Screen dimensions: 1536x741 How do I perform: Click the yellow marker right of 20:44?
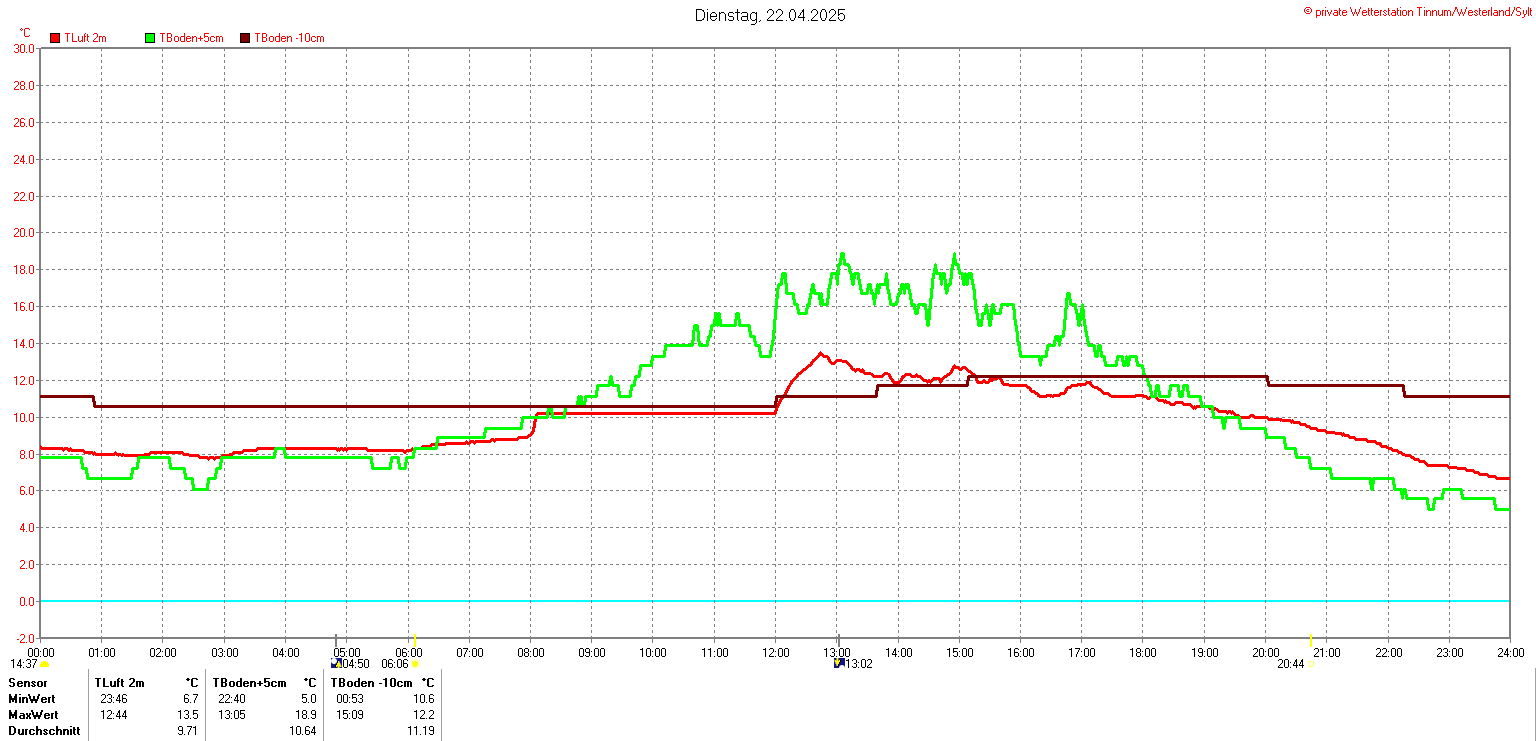click(x=1310, y=664)
